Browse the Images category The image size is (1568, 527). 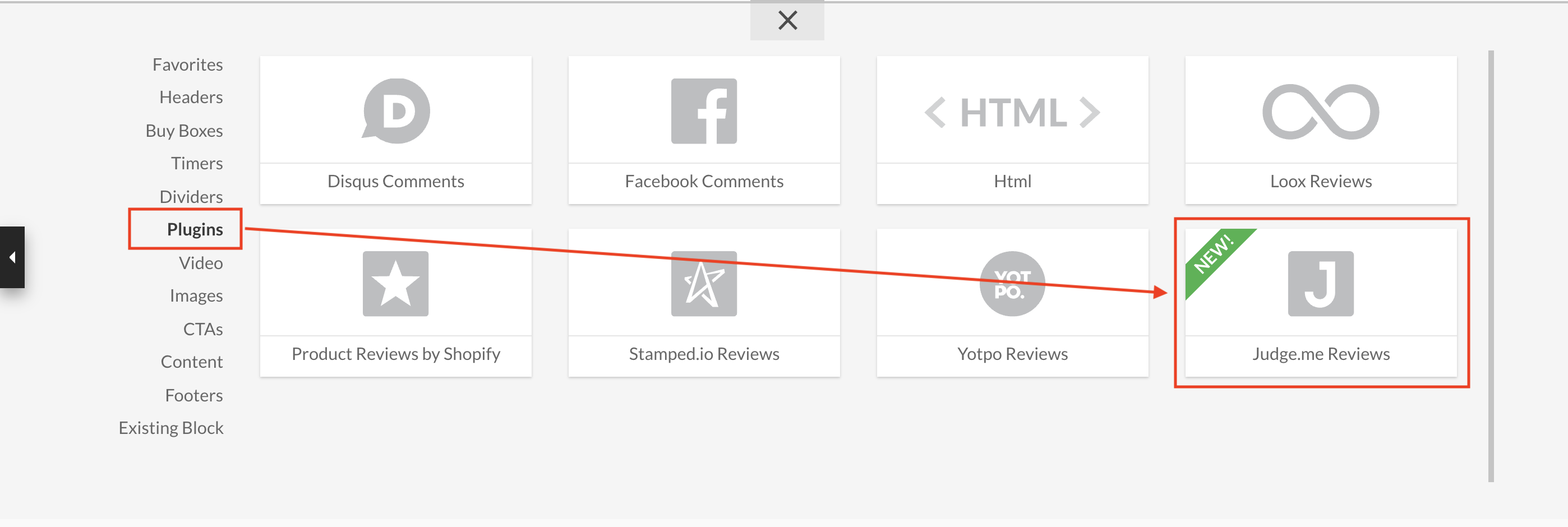point(196,296)
